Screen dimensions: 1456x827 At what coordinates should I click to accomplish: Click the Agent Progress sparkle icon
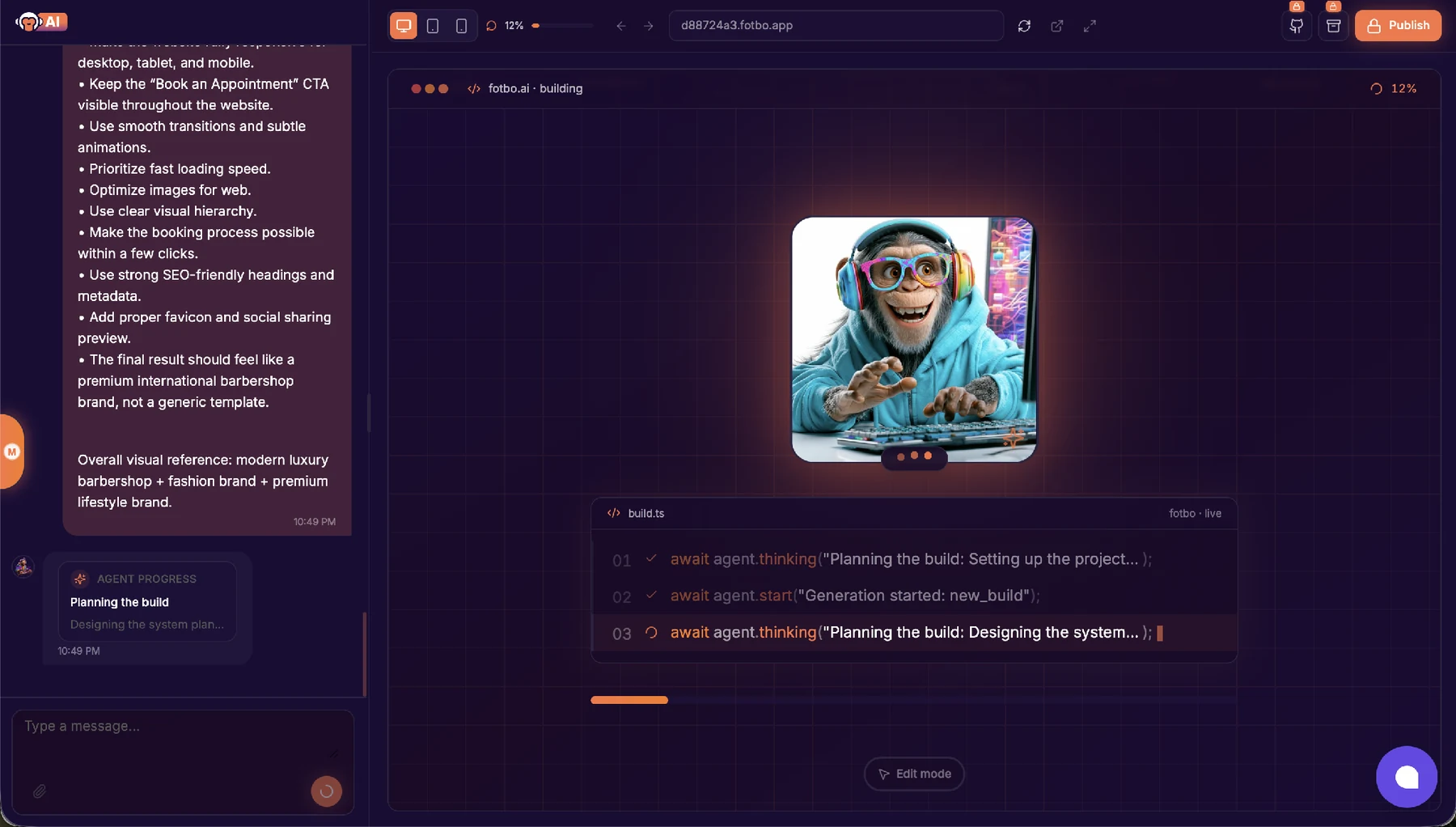pyautogui.click(x=80, y=579)
